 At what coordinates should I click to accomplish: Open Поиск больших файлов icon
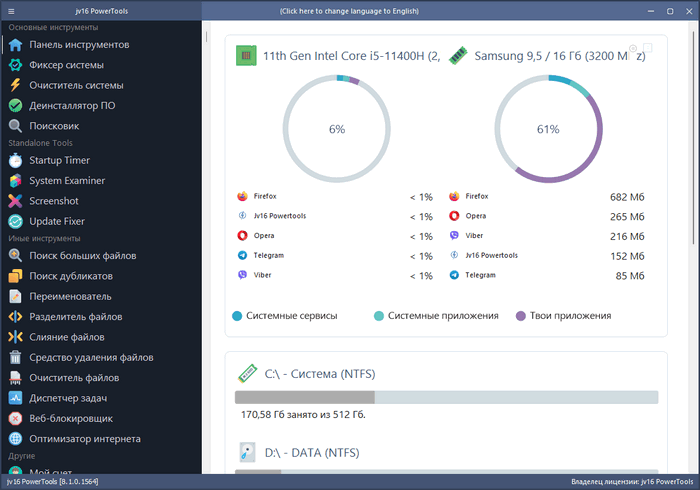pos(16,256)
